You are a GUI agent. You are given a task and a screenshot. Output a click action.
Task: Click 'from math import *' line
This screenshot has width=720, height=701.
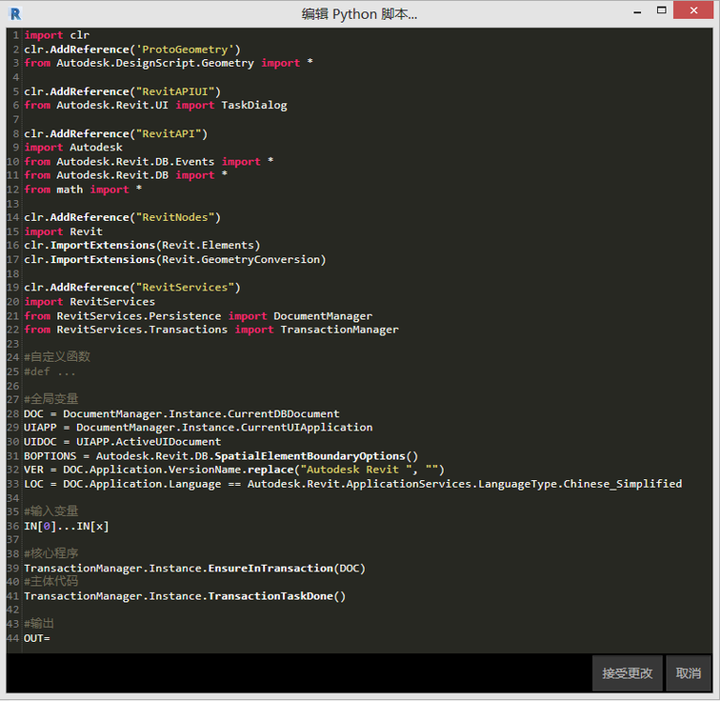(83, 190)
